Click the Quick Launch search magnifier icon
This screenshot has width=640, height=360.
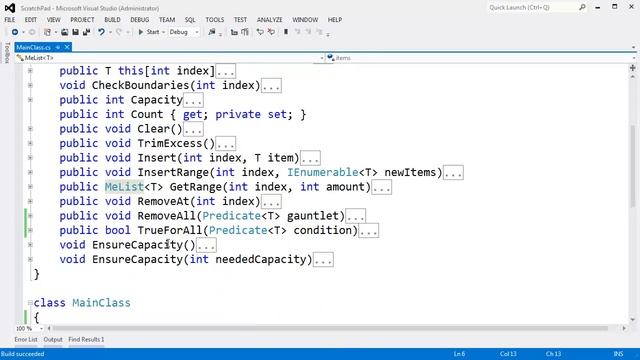[x=582, y=7]
